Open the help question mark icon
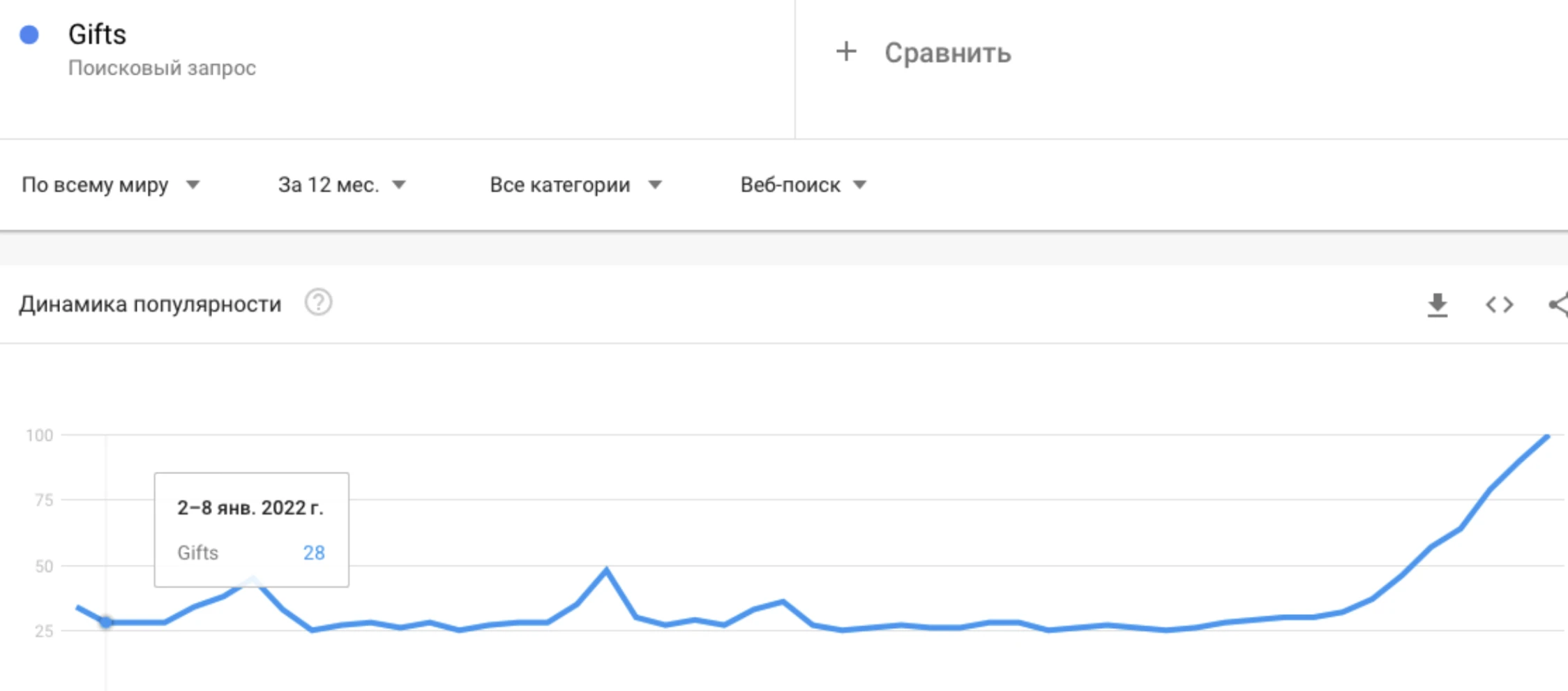Viewport: 1568px width, 691px height. click(x=318, y=303)
